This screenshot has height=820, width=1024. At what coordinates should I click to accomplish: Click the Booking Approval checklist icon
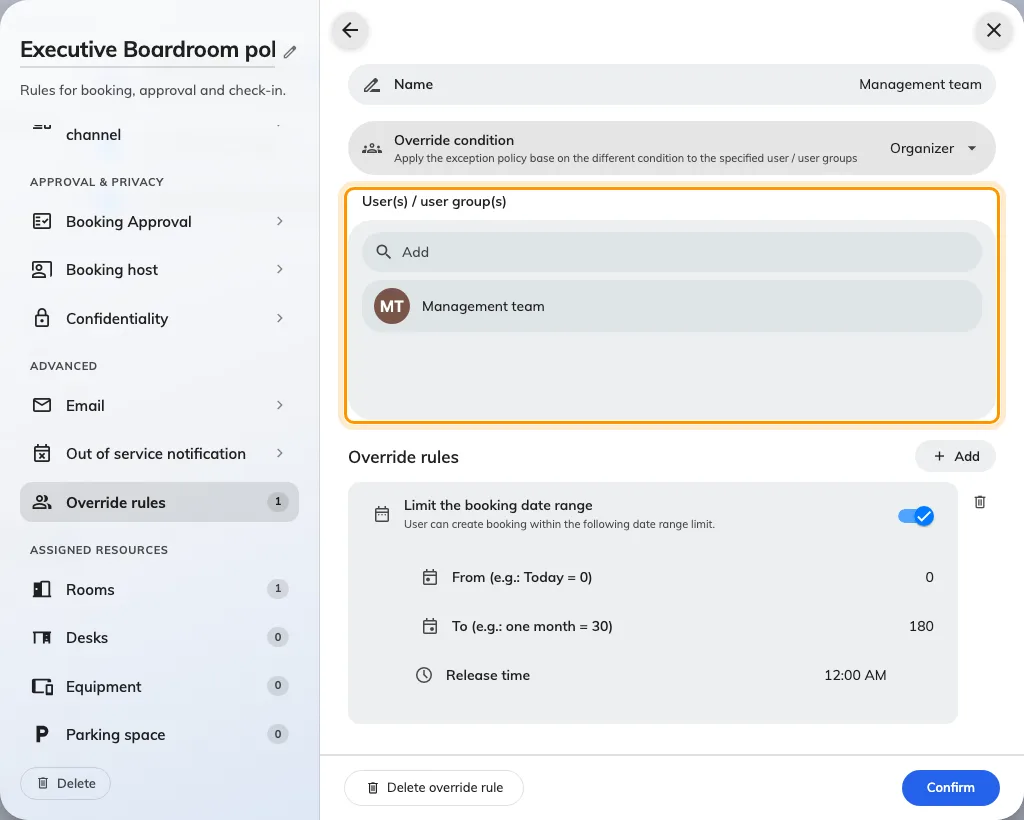point(42,221)
